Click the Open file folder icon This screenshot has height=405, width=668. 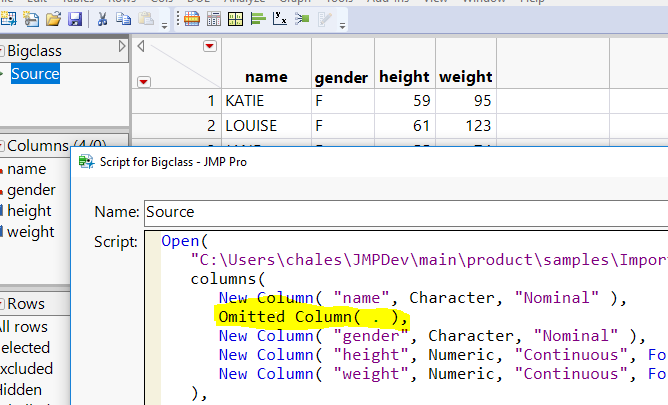click(x=53, y=19)
